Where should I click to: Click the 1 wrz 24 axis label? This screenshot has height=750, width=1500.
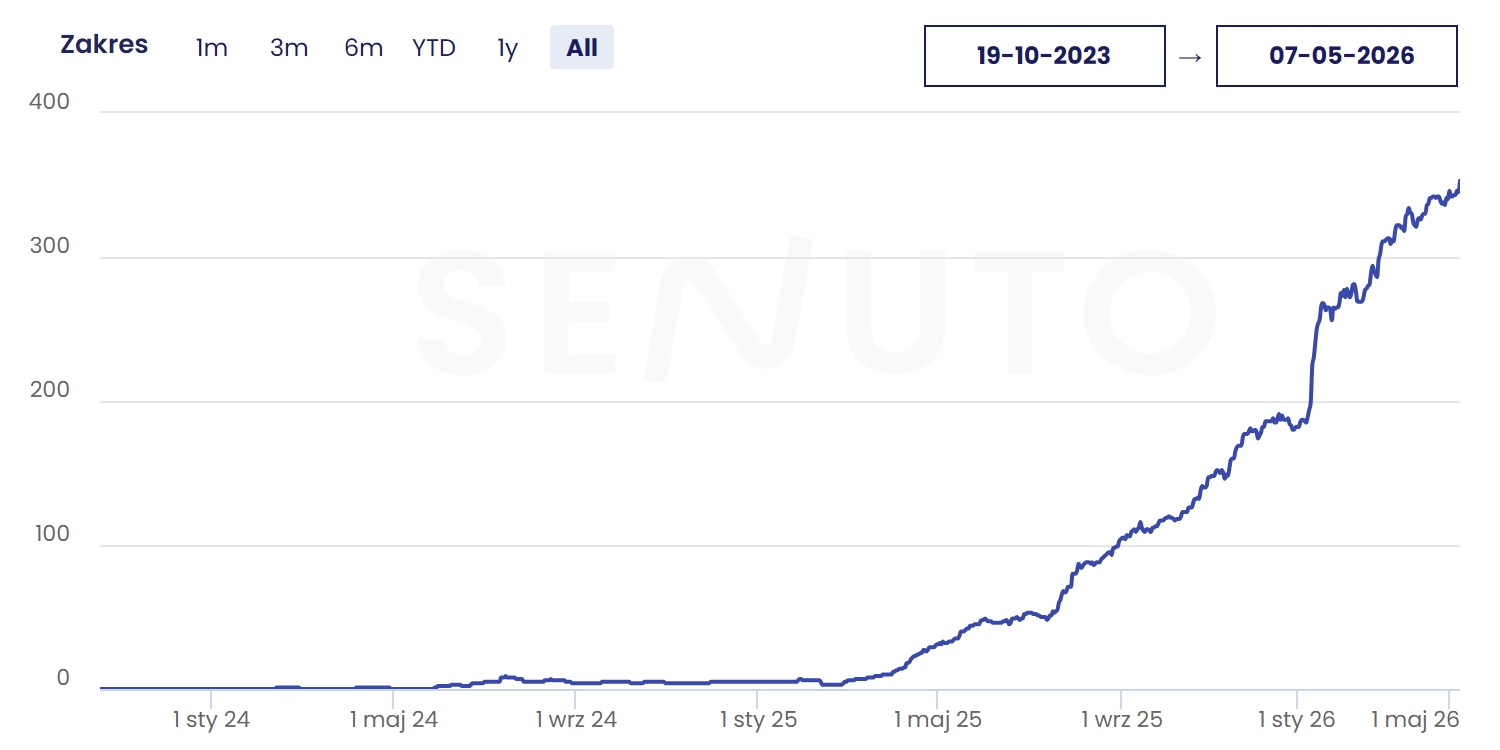pyautogui.click(x=576, y=719)
